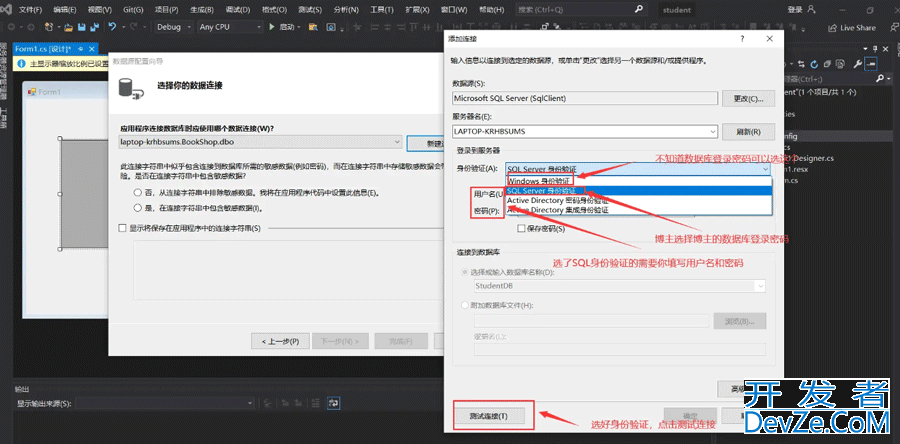
Task: Click the help question mark in Add Connection dialog
Action: (x=743, y=38)
